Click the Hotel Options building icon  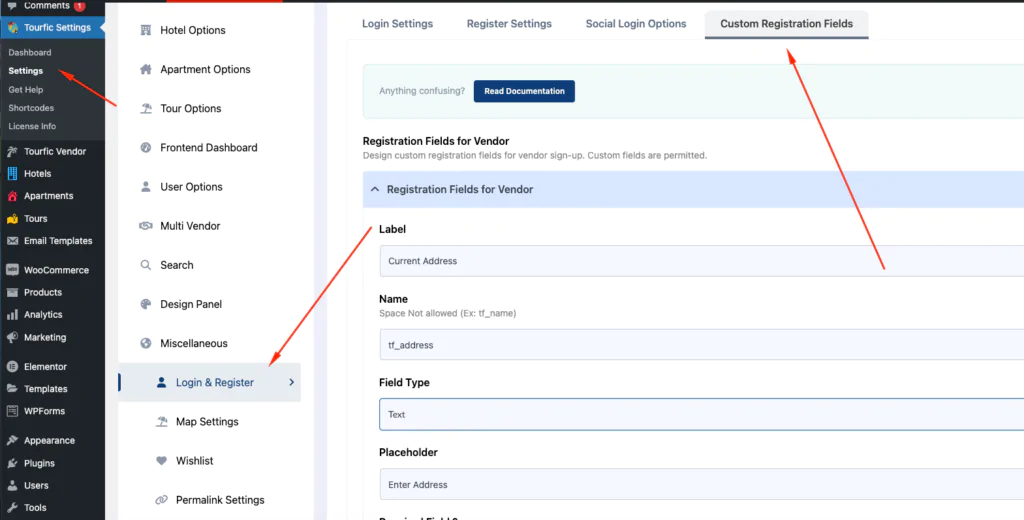point(146,30)
